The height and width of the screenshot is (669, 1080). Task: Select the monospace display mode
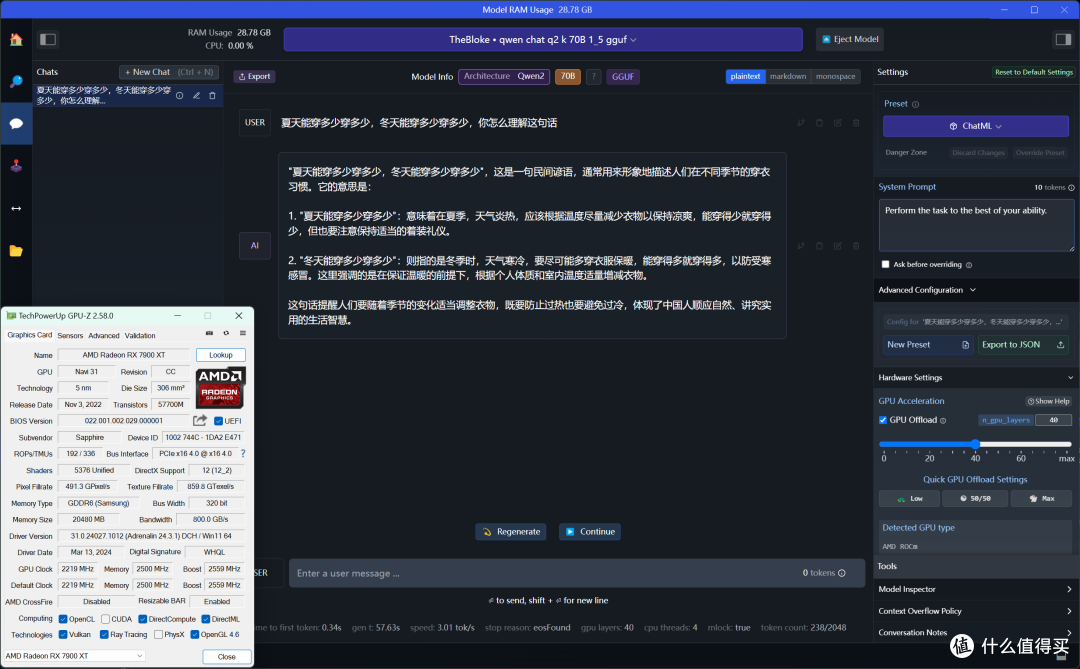835,76
